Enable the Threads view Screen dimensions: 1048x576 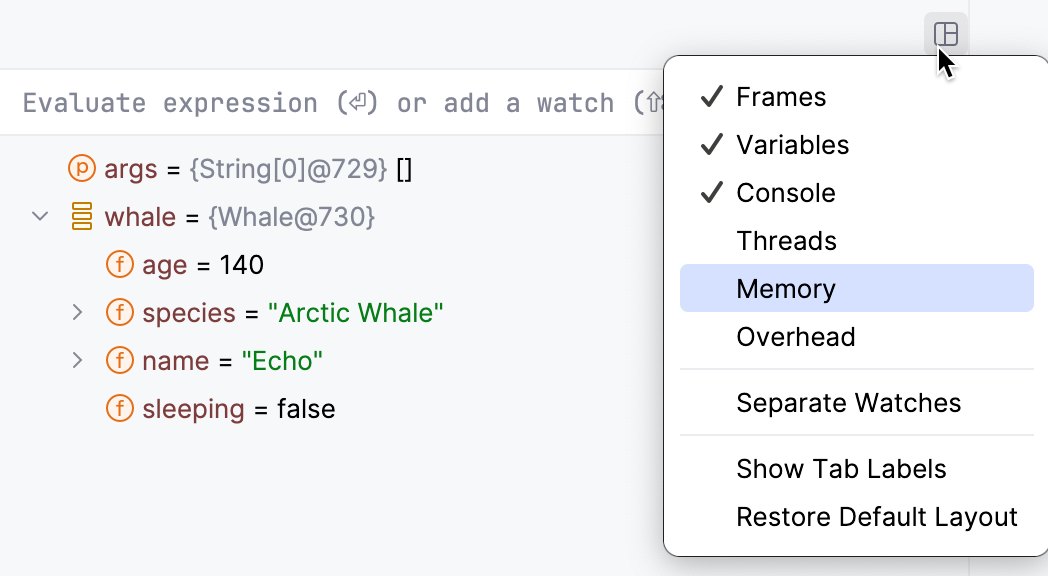click(786, 240)
